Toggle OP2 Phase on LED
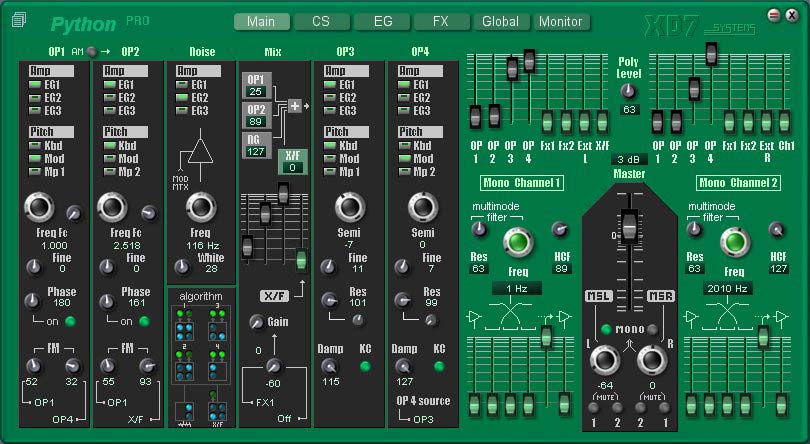Viewport: 810px width, 444px height. point(144,321)
